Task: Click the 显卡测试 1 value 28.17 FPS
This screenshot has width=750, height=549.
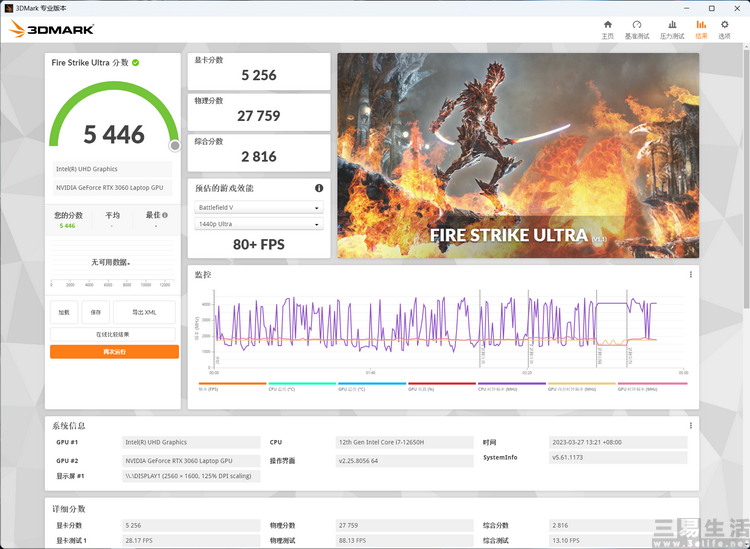Action: [191, 540]
